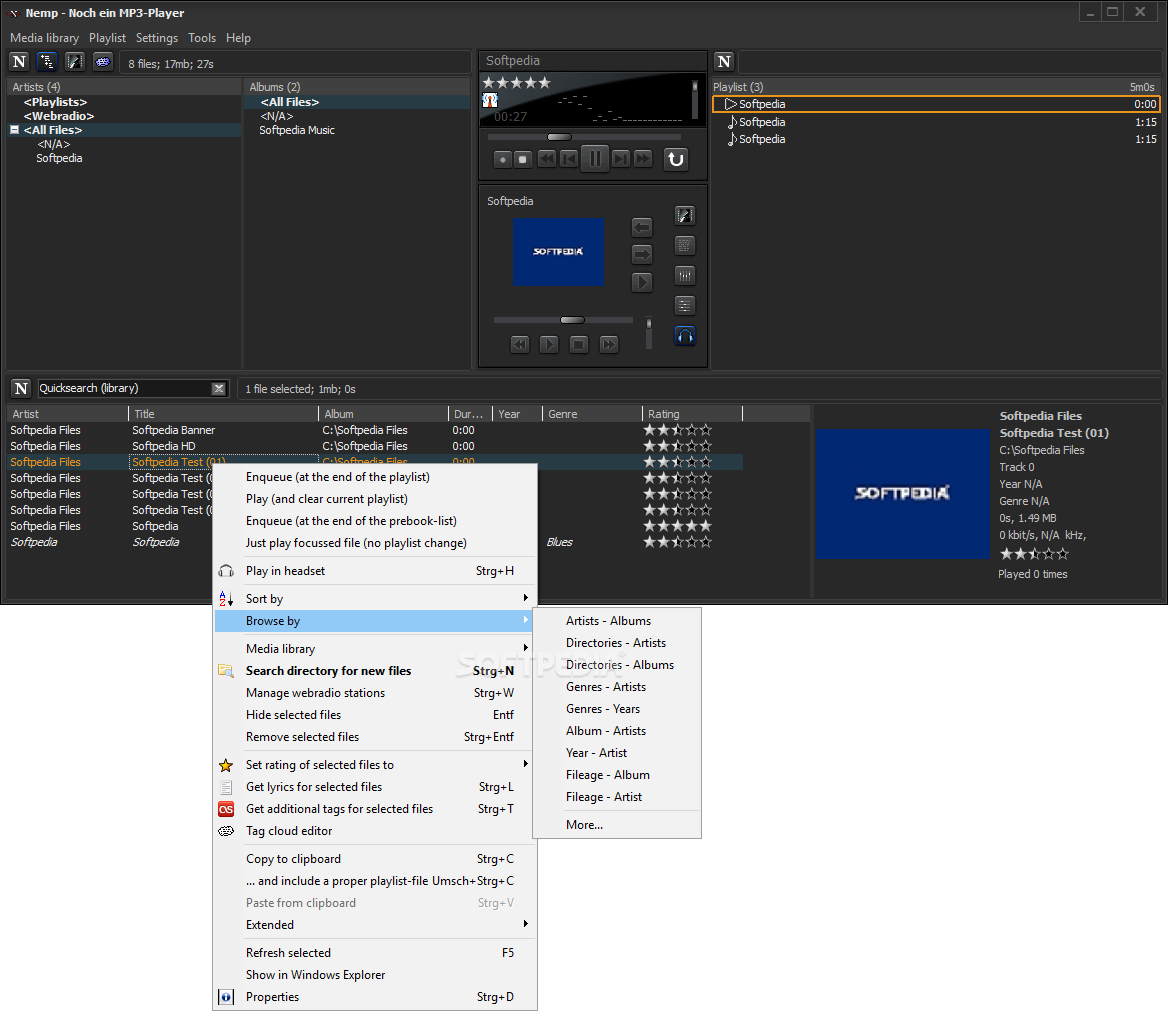This screenshot has width=1168, height=1011.
Task: Switch to classic tree browse mode icon
Action: (47, 62)
